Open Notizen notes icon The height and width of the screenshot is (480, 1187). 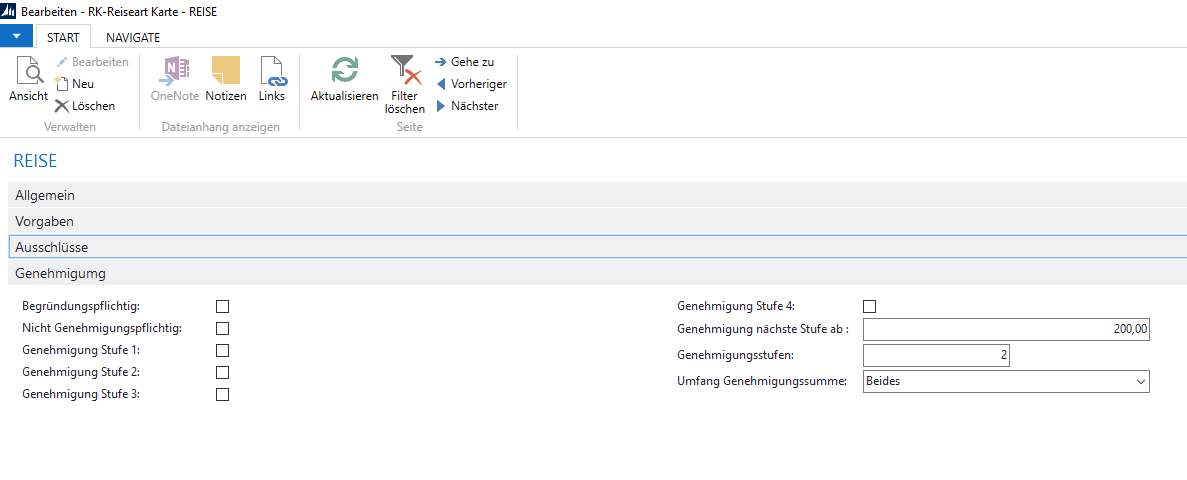coord(226,73)
